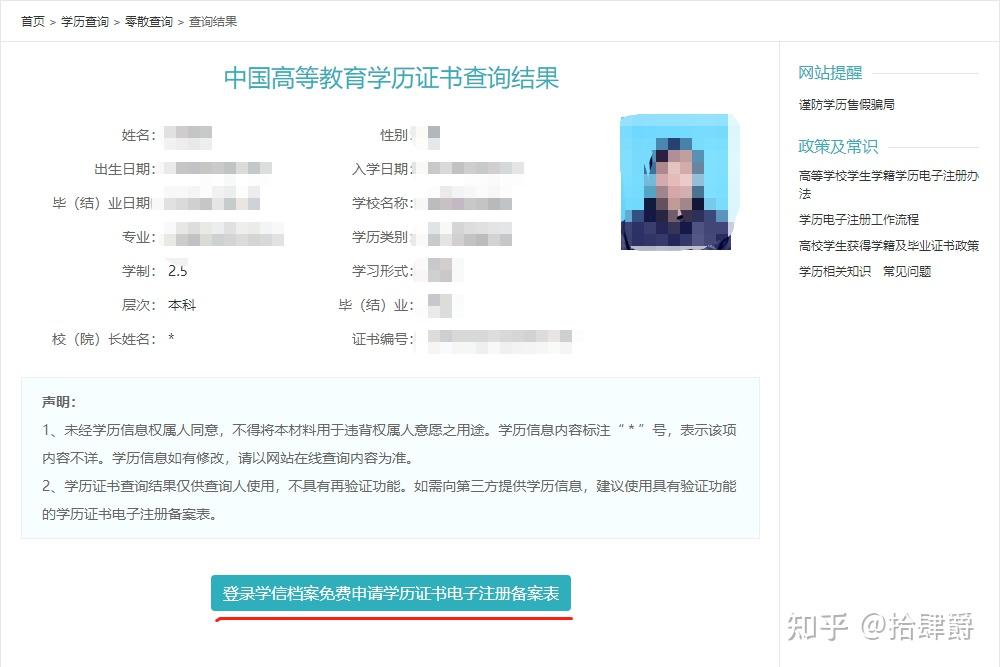Click the blurred 姓名 value field
The image size is (1000, 667).
coord(188,137)
